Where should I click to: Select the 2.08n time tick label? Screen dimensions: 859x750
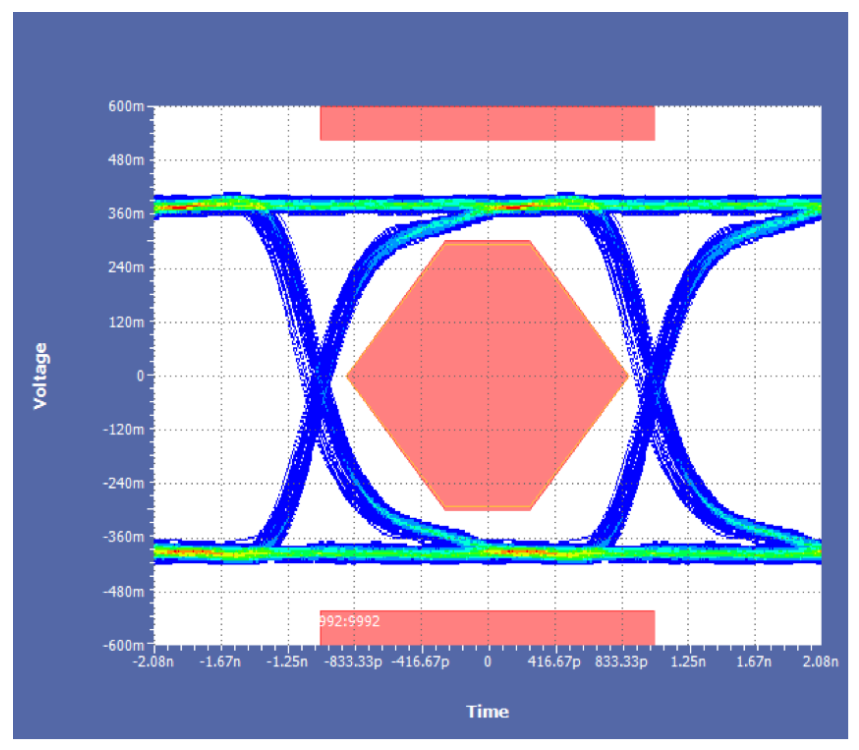[820, 661]
